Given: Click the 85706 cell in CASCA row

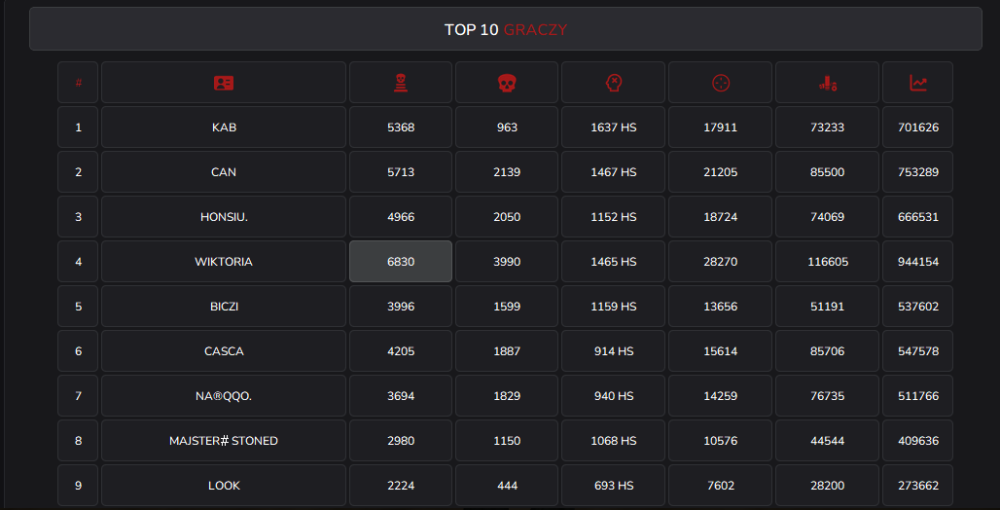Looking at the screenshot, I should (x=827, y=351).
